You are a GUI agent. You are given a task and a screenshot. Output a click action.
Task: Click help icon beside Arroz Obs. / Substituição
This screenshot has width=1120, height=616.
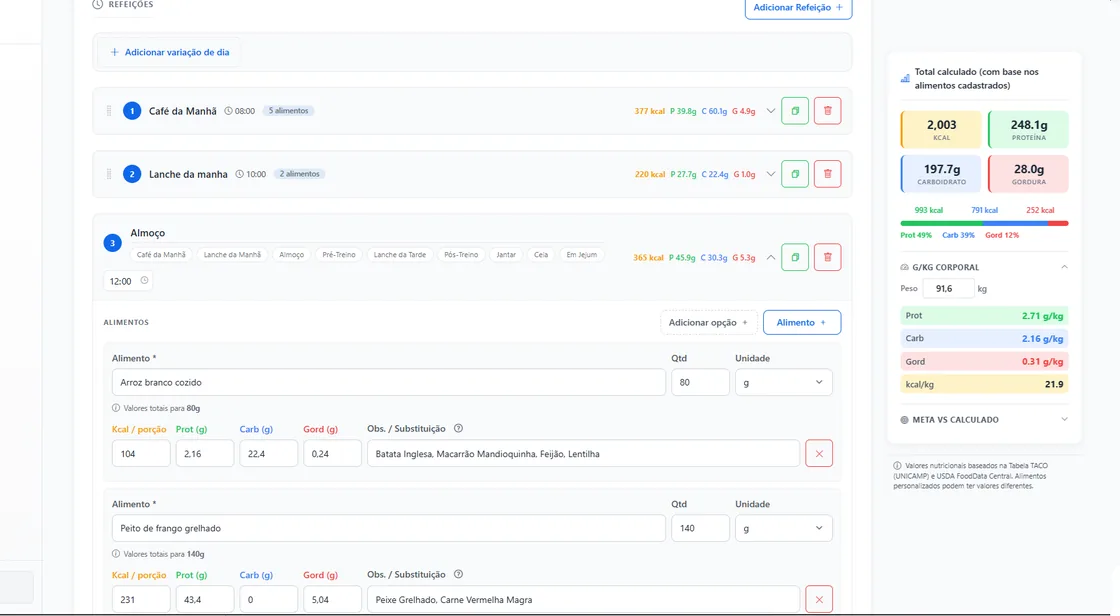[x=459, y=429]
